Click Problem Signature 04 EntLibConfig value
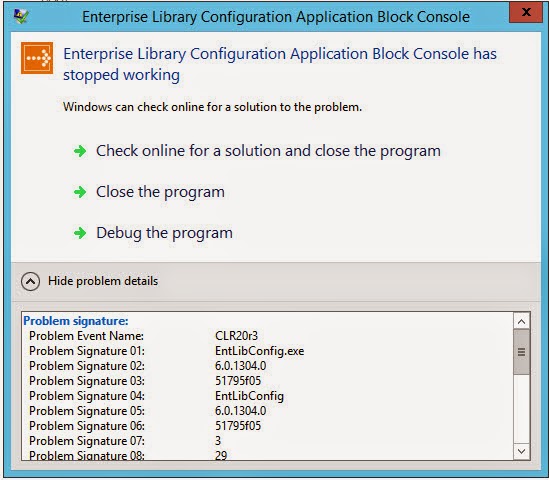The height and width of the screenshot is (480, 549). coord(249,396)
